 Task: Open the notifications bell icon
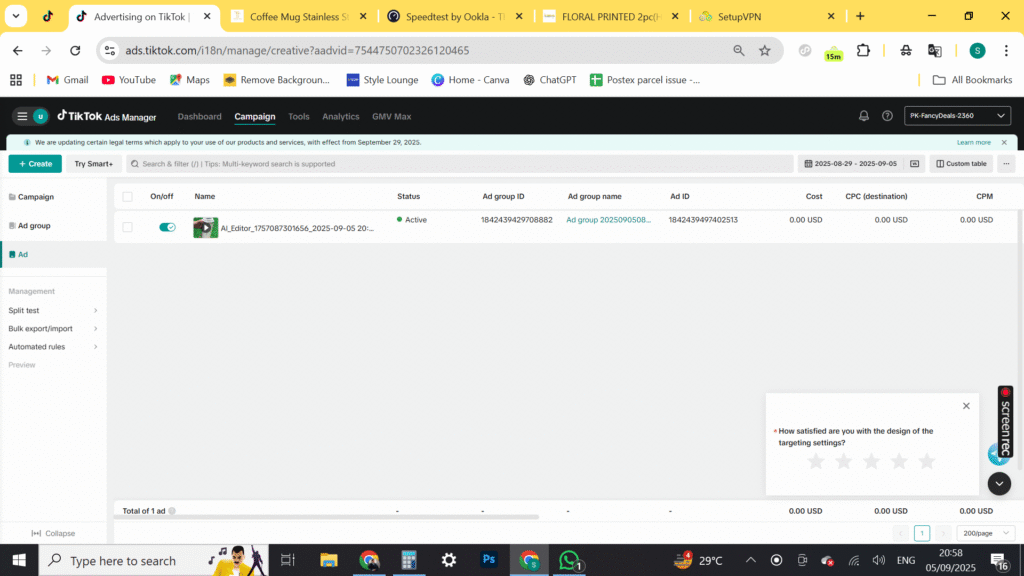click(864, 116)
